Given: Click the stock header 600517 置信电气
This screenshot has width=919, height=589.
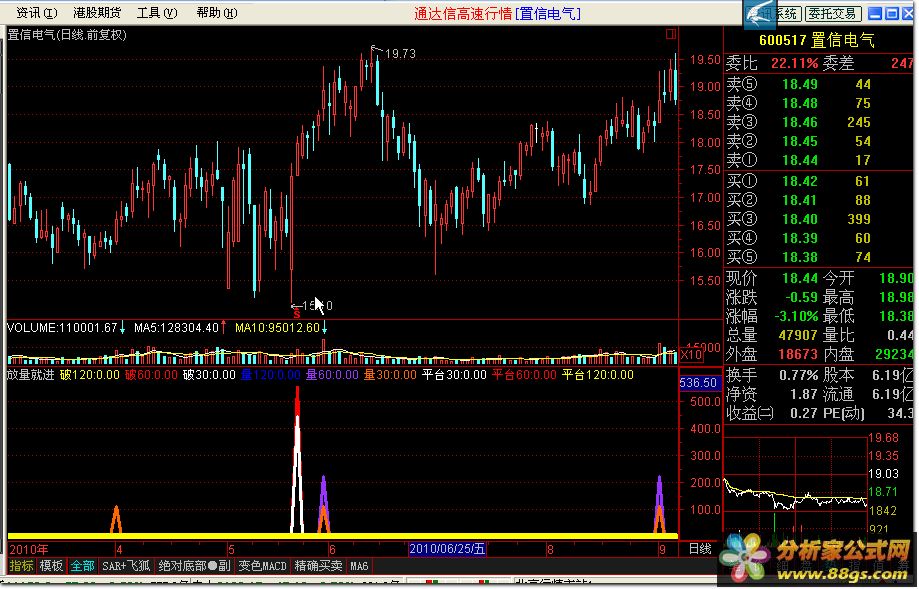Looking at the screenshot, I should pyautogui.click(x=817, y=40).
